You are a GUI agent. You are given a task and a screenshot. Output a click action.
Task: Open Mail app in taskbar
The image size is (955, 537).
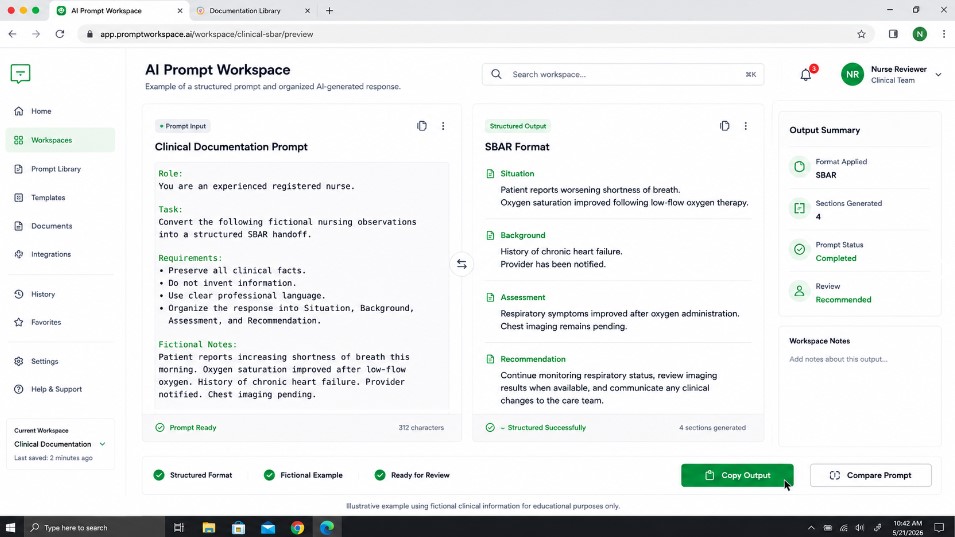point(268,528)
